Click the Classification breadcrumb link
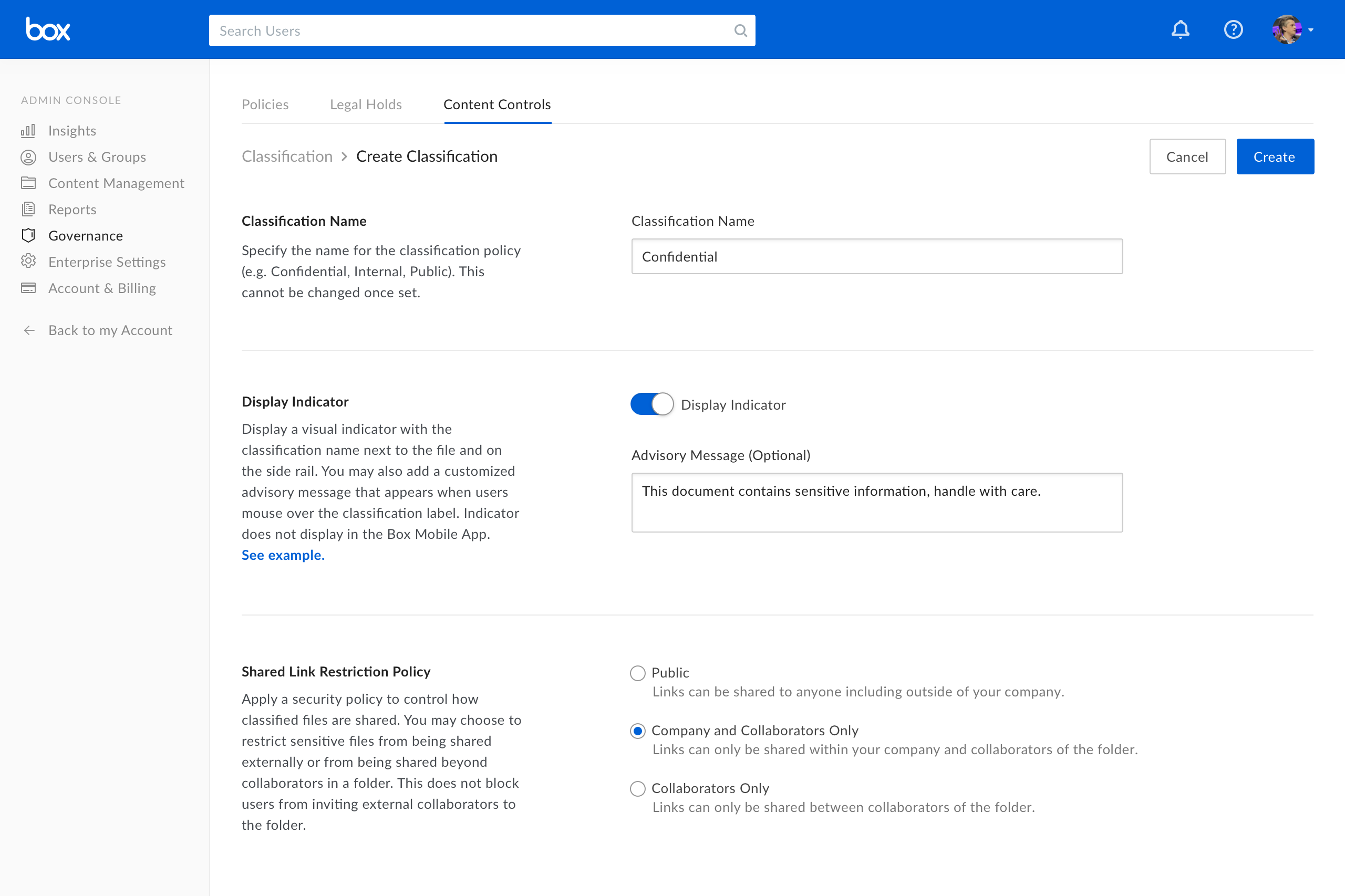Screen dimensions: 1345x896 tap(287, 157)
